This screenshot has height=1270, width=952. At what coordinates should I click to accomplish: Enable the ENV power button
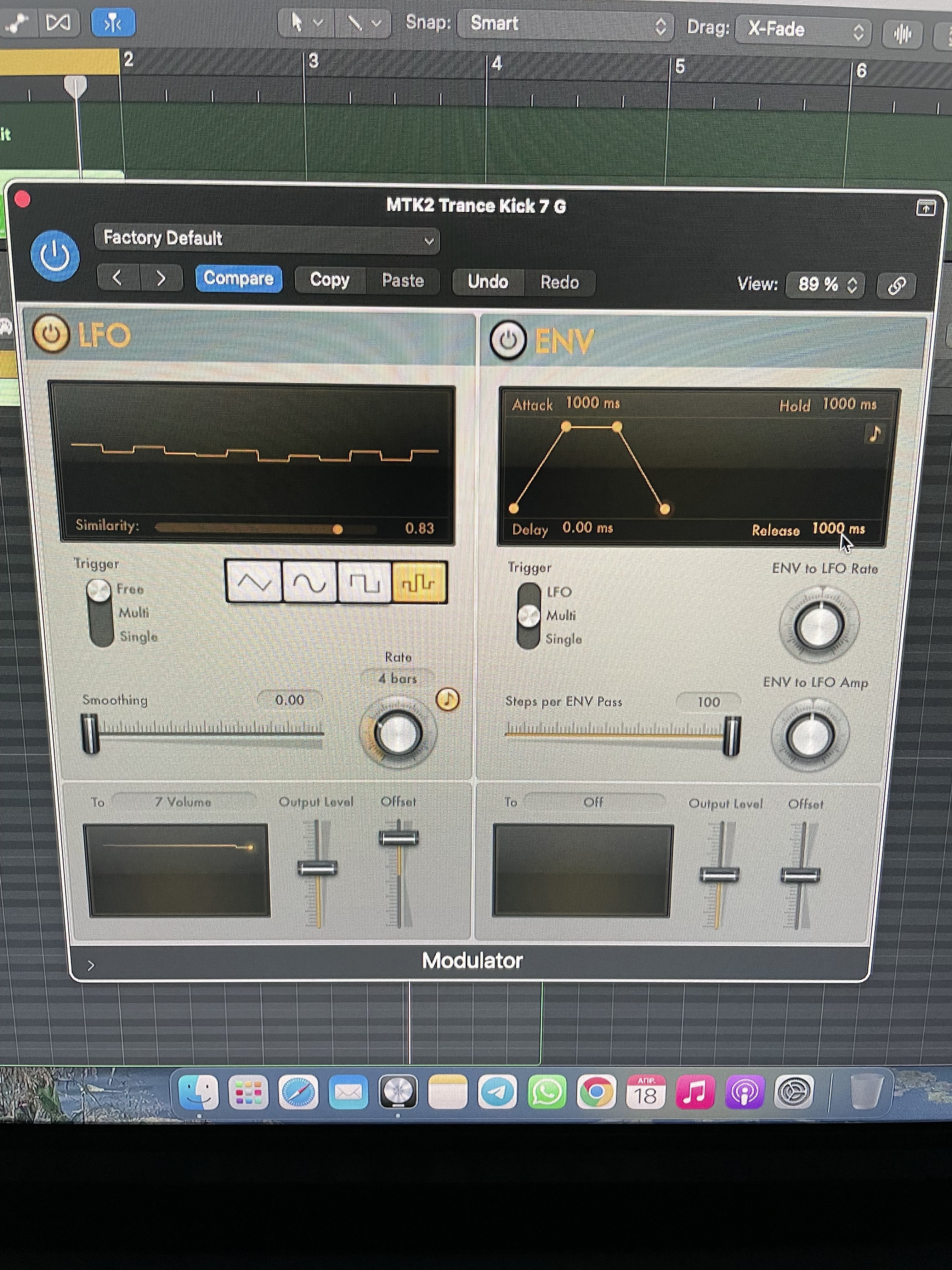(508, 340)
